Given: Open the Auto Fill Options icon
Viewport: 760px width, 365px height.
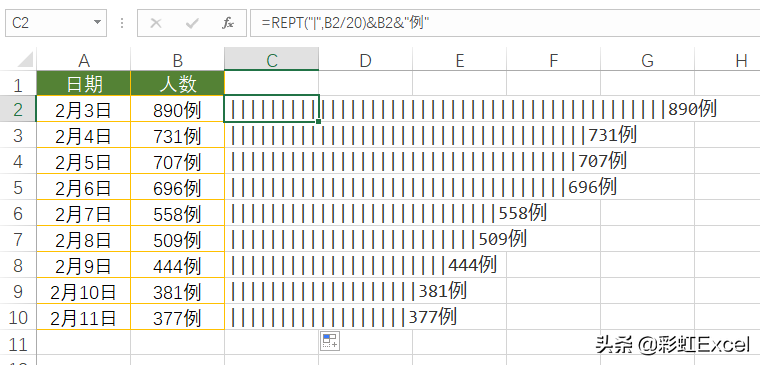Looking at the screenshot, I should click(330, 341).
